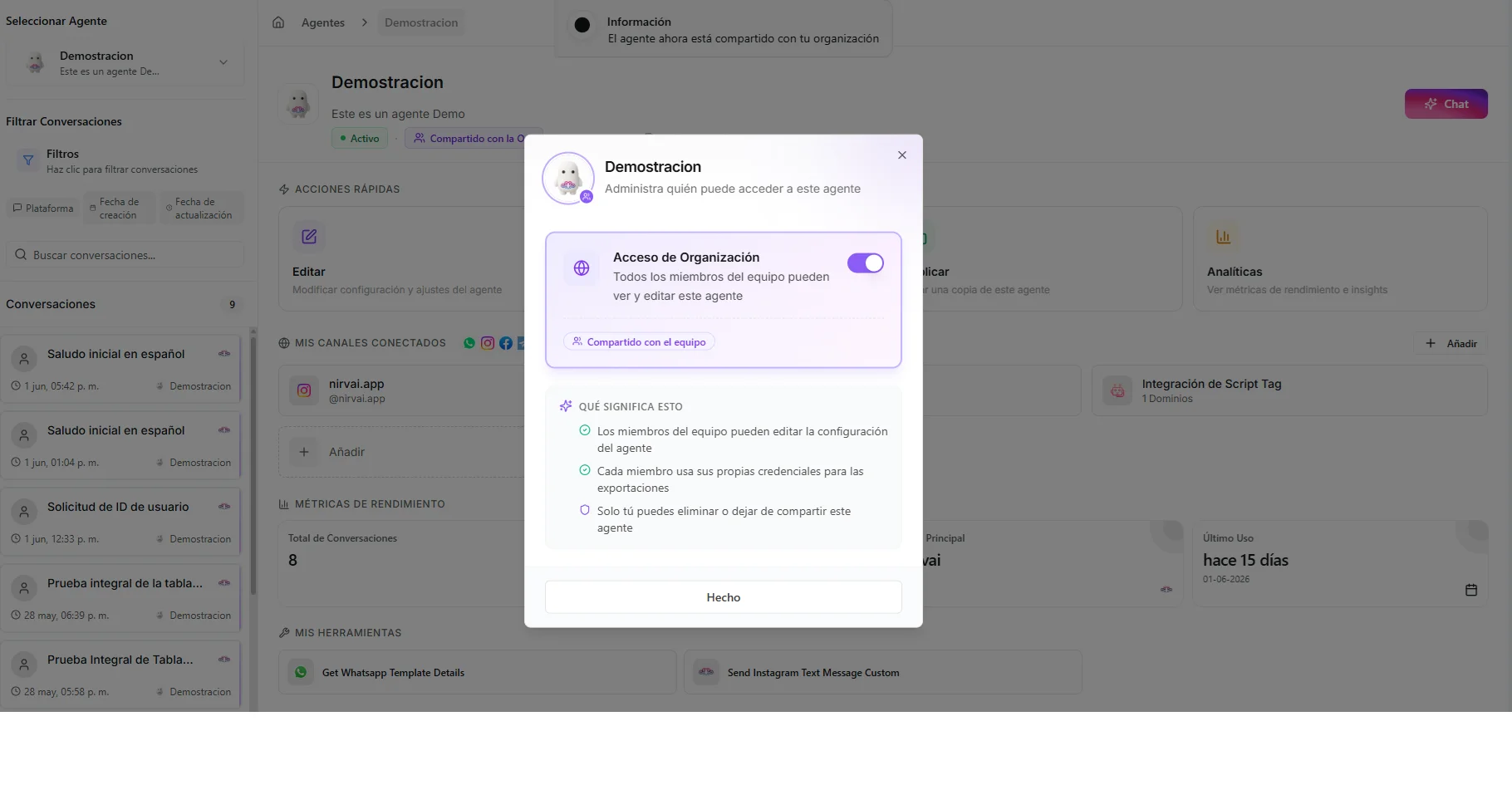Click the Compartido con el equipo badge

[639, 341]
